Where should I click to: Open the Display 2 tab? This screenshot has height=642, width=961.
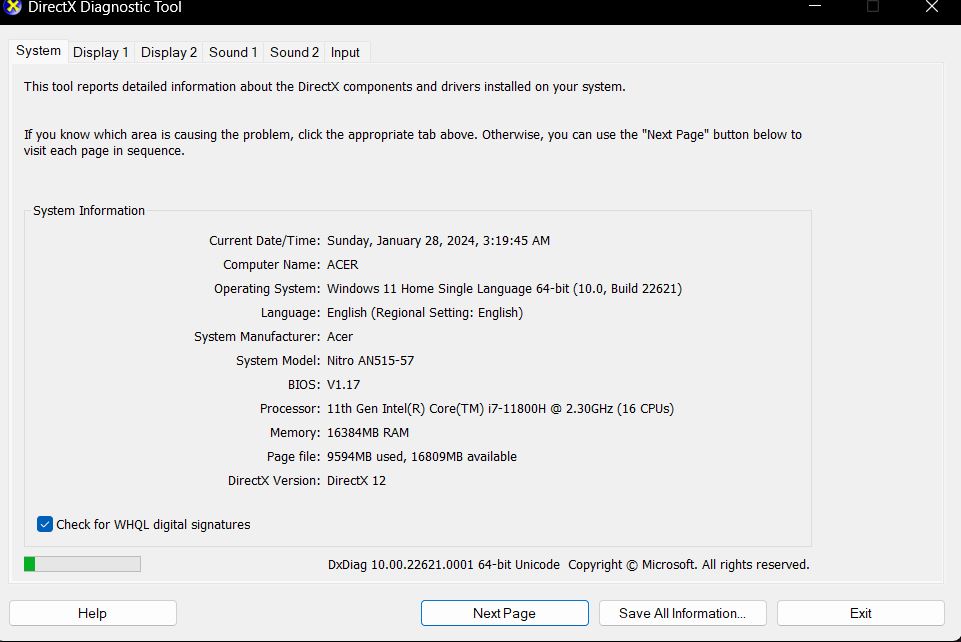pyautogui.click(x=168, y=52)
